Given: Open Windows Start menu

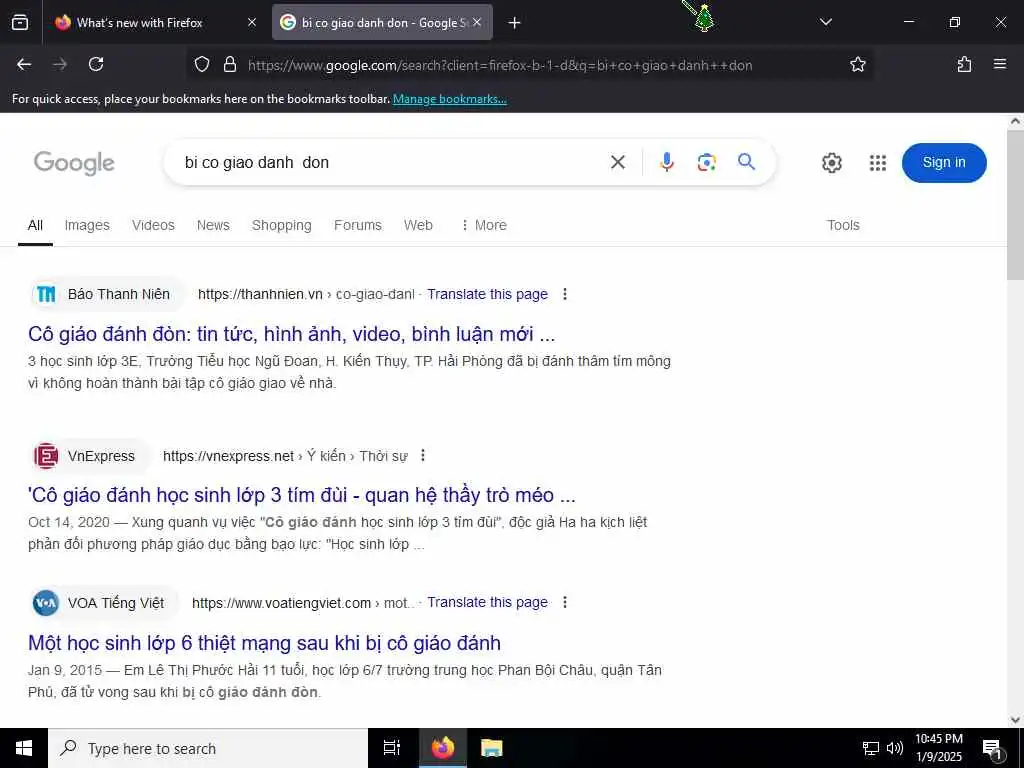Looking at the screenshot, I should pos(24,748).
